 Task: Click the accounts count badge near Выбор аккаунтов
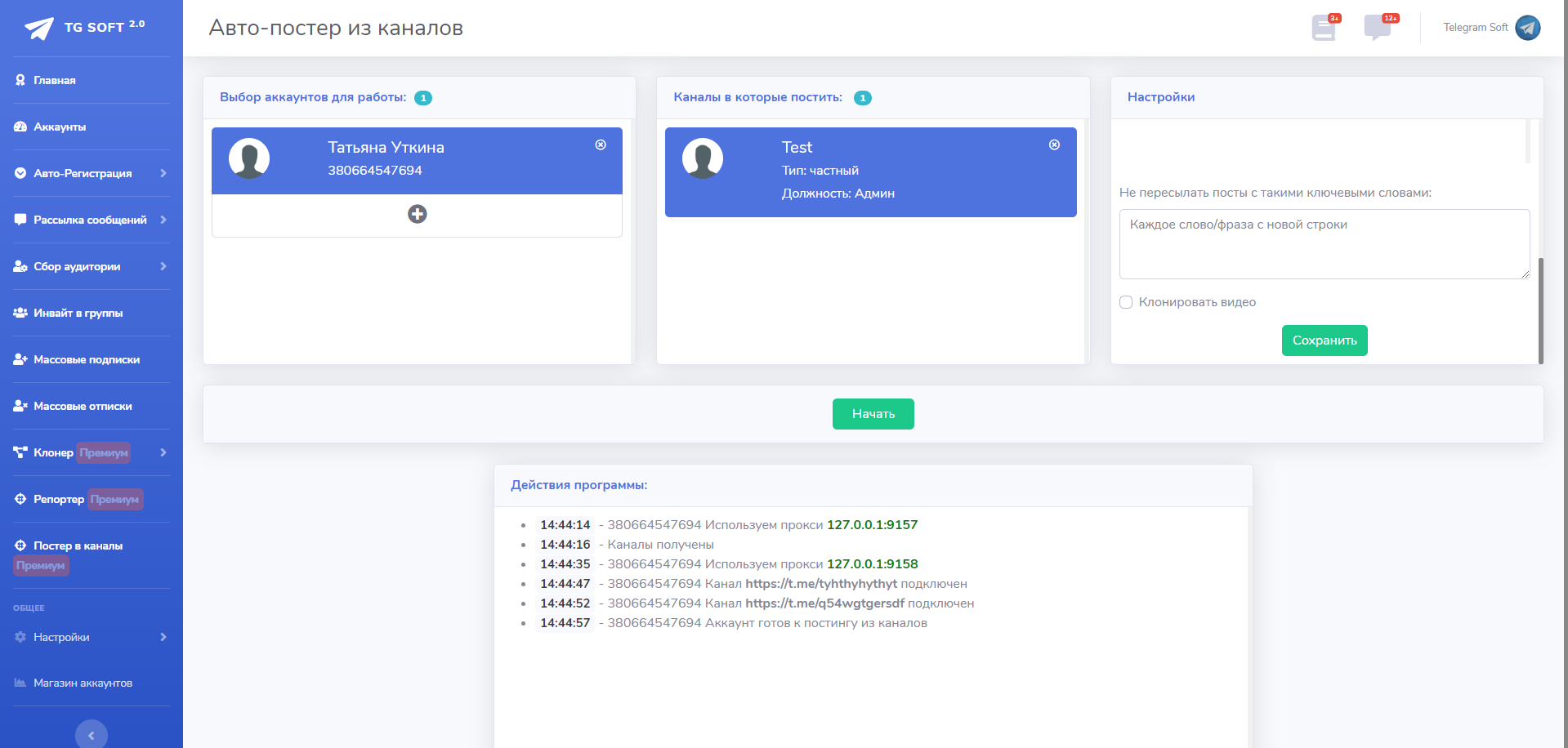coord(423,98)
